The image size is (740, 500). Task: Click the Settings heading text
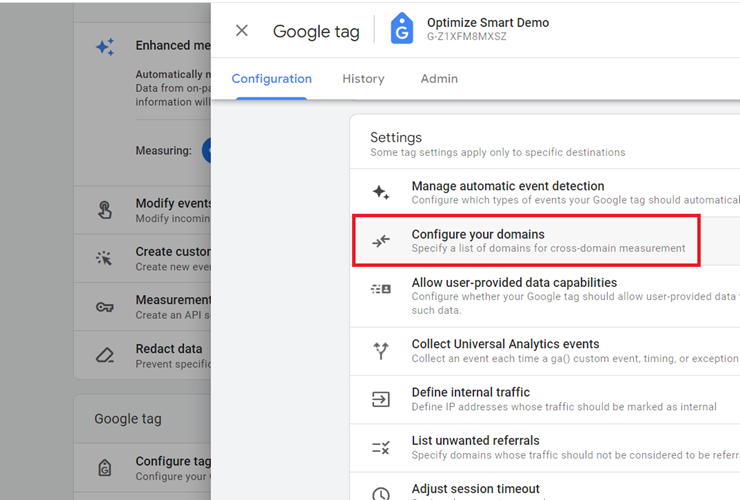(395, 137)
